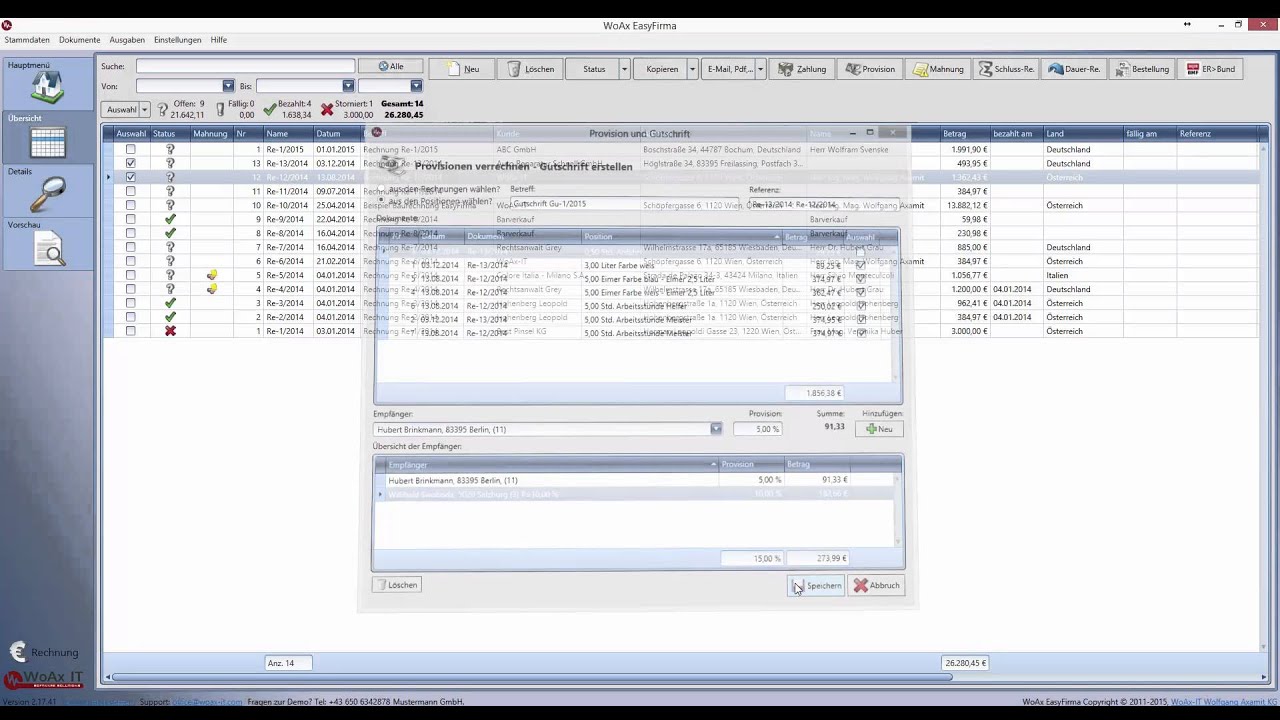Open the Bis date dropdown
Image resolution: width=1280 pixels, height=720 pixels.
pos(348,86)
